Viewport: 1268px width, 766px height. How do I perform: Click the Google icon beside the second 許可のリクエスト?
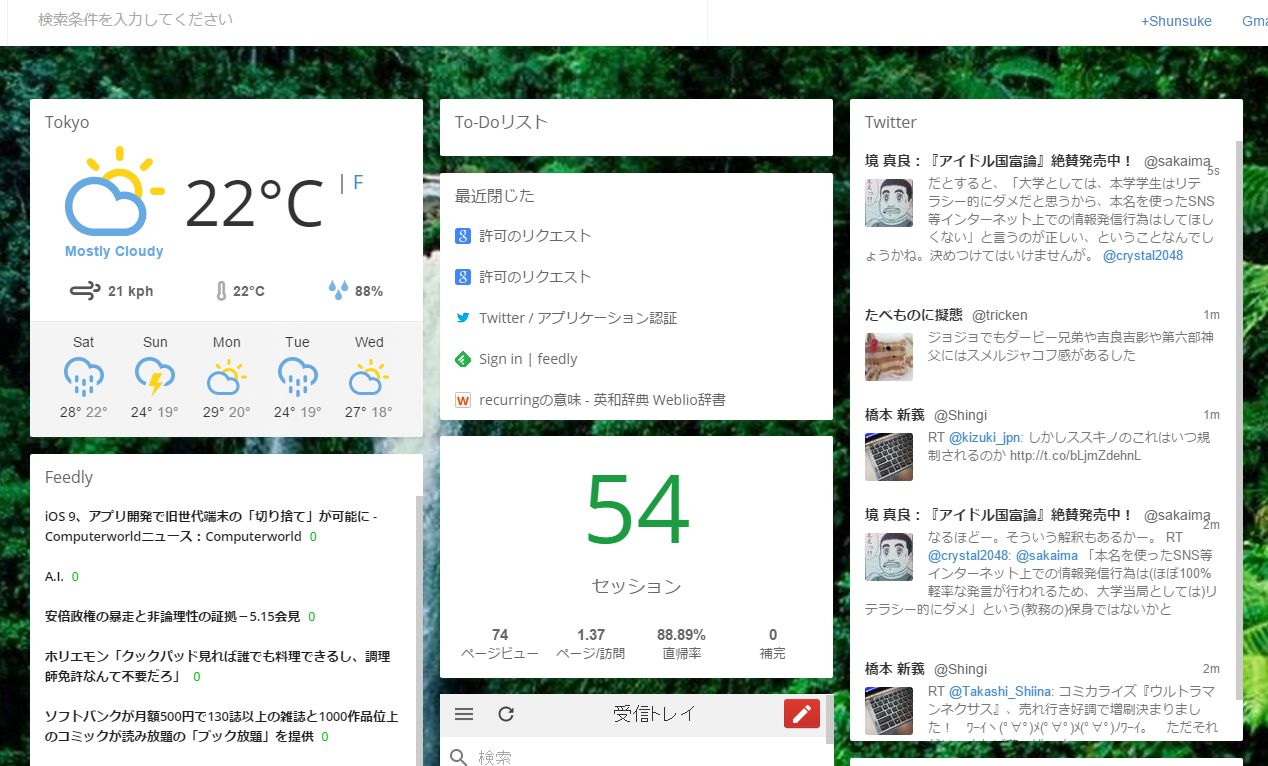point(463,277)
